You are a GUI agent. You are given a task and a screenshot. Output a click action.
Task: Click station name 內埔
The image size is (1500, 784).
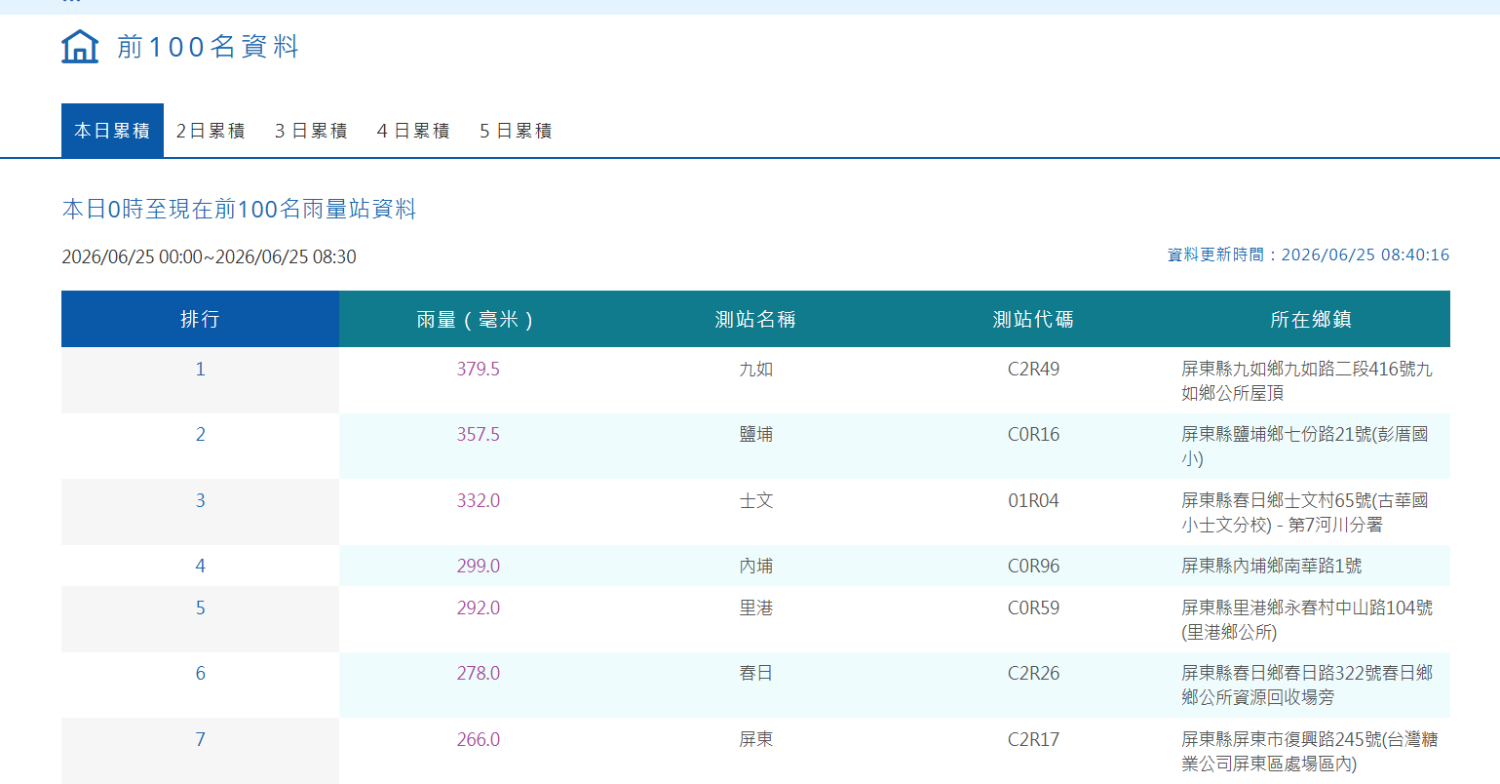(x=756, y=566)
